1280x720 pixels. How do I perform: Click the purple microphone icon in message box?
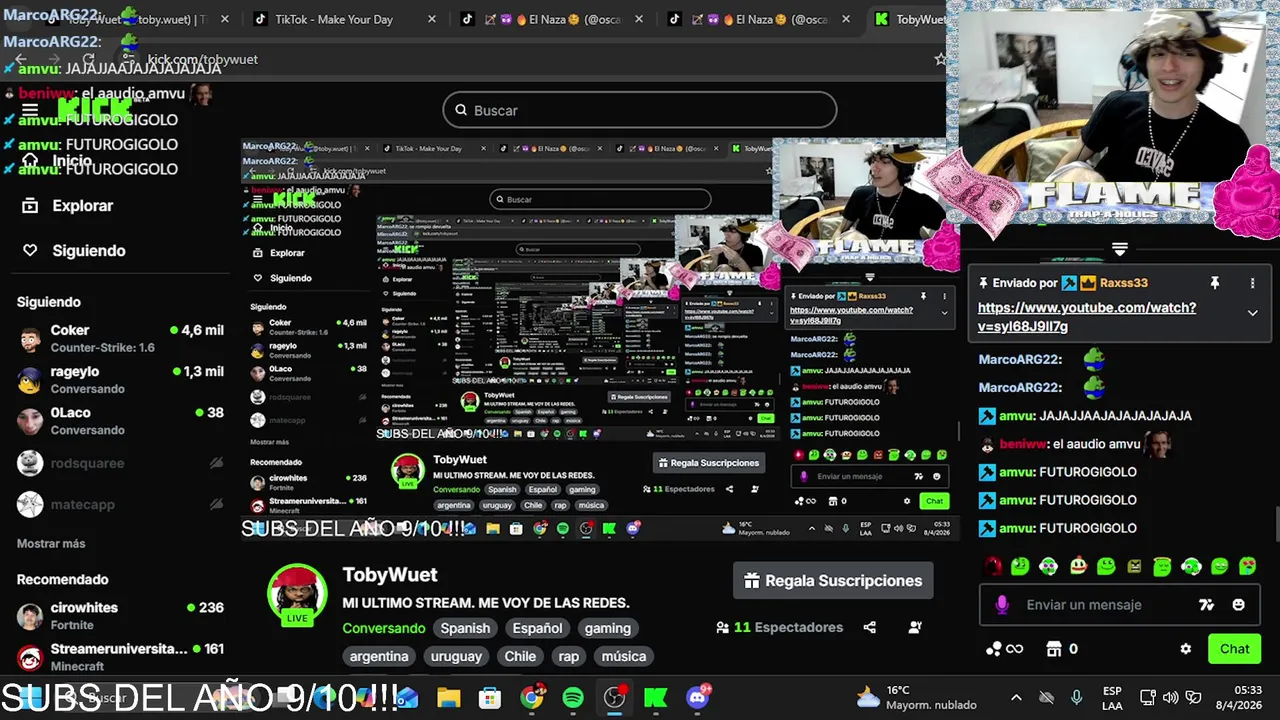coord(1002,605)
